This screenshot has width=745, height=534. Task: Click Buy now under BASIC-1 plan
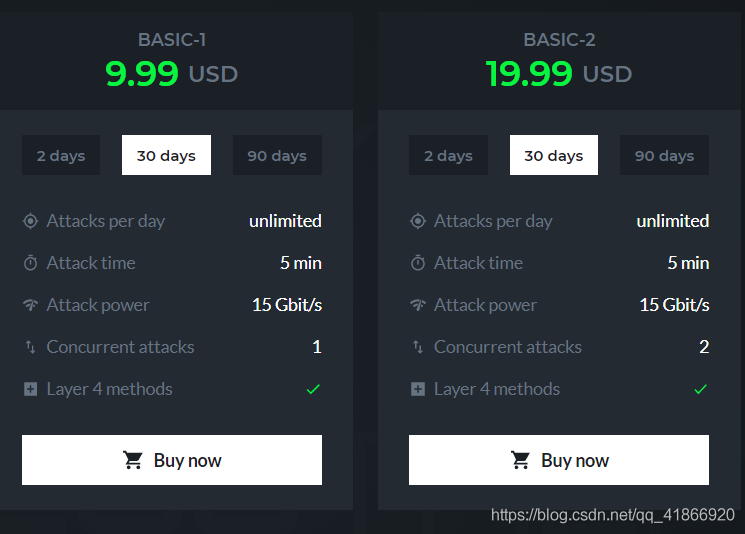coord(172,460)
